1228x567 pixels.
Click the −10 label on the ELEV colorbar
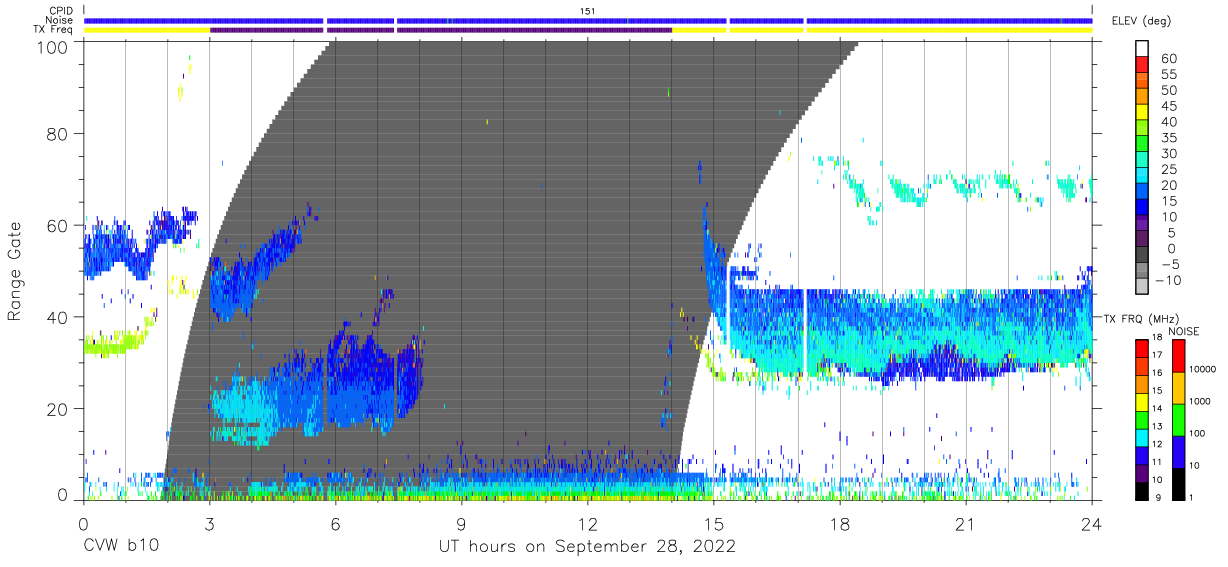pyautogui.click(x=1171, y=280)
